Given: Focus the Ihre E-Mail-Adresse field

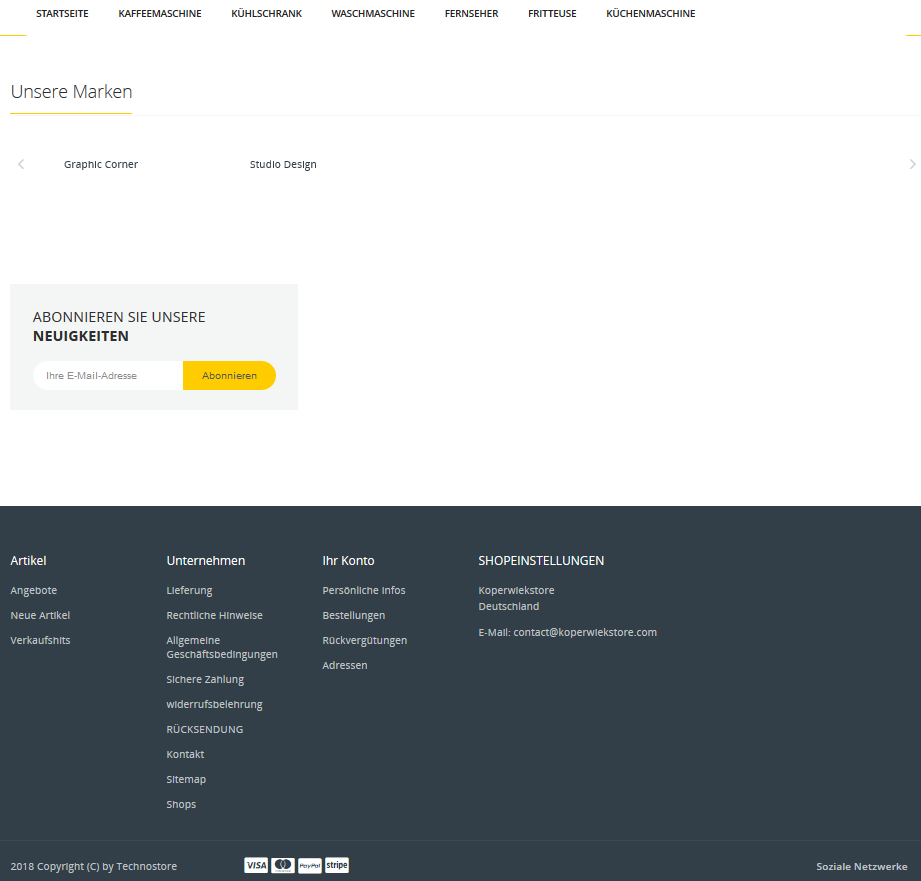Looking at the screenshot, I should [108, 375].
